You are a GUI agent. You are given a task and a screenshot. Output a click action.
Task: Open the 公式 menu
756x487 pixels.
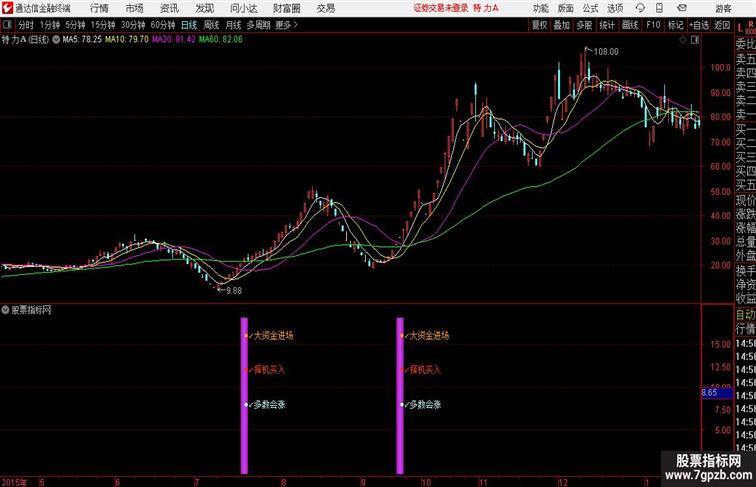(590, 8)
